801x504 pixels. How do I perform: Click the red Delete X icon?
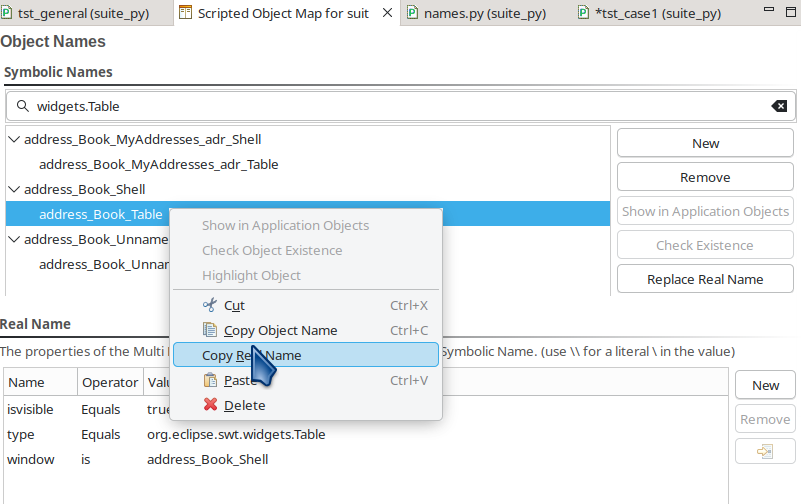pos(210,405)
